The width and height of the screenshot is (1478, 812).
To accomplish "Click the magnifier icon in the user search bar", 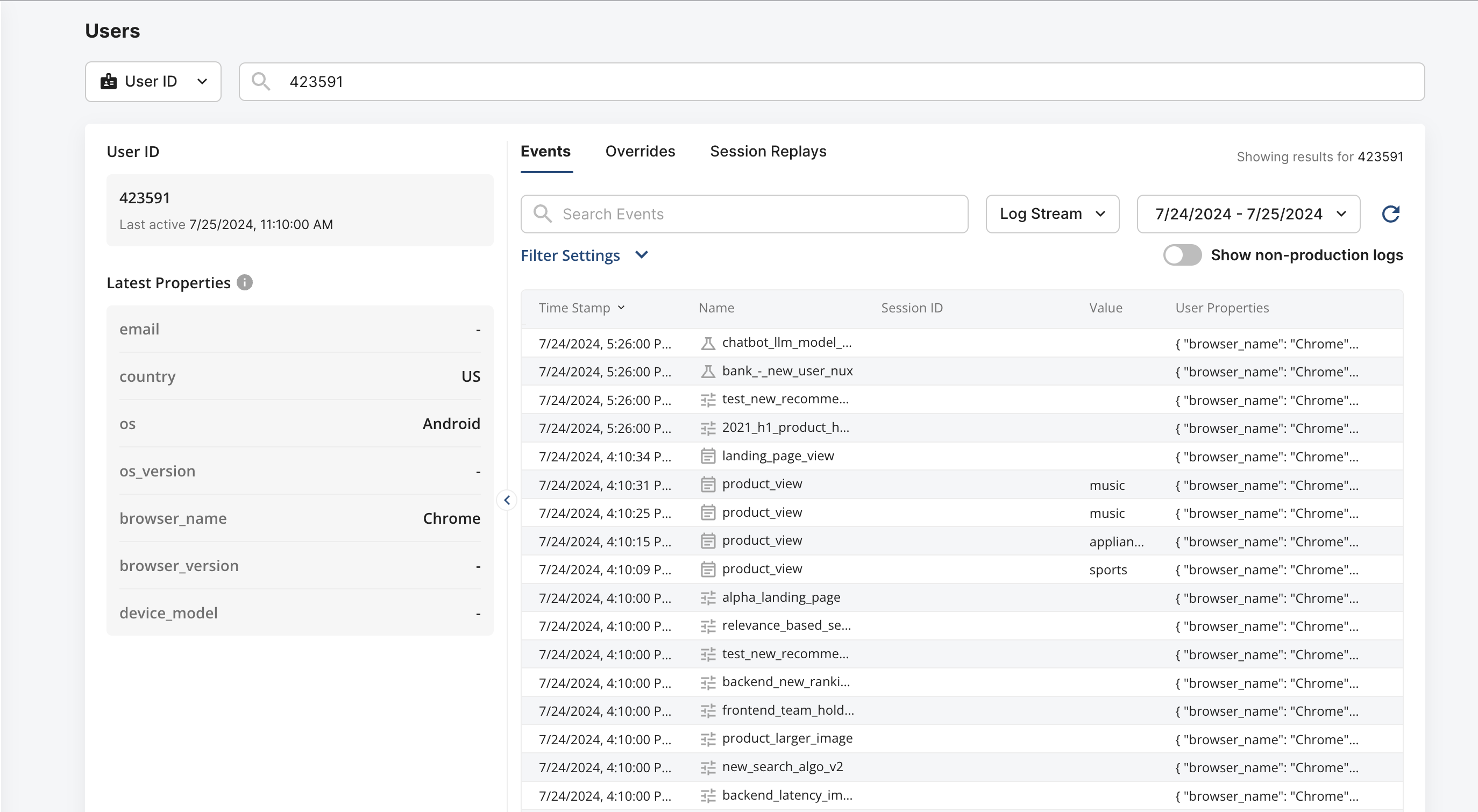I will coord(260,82).
